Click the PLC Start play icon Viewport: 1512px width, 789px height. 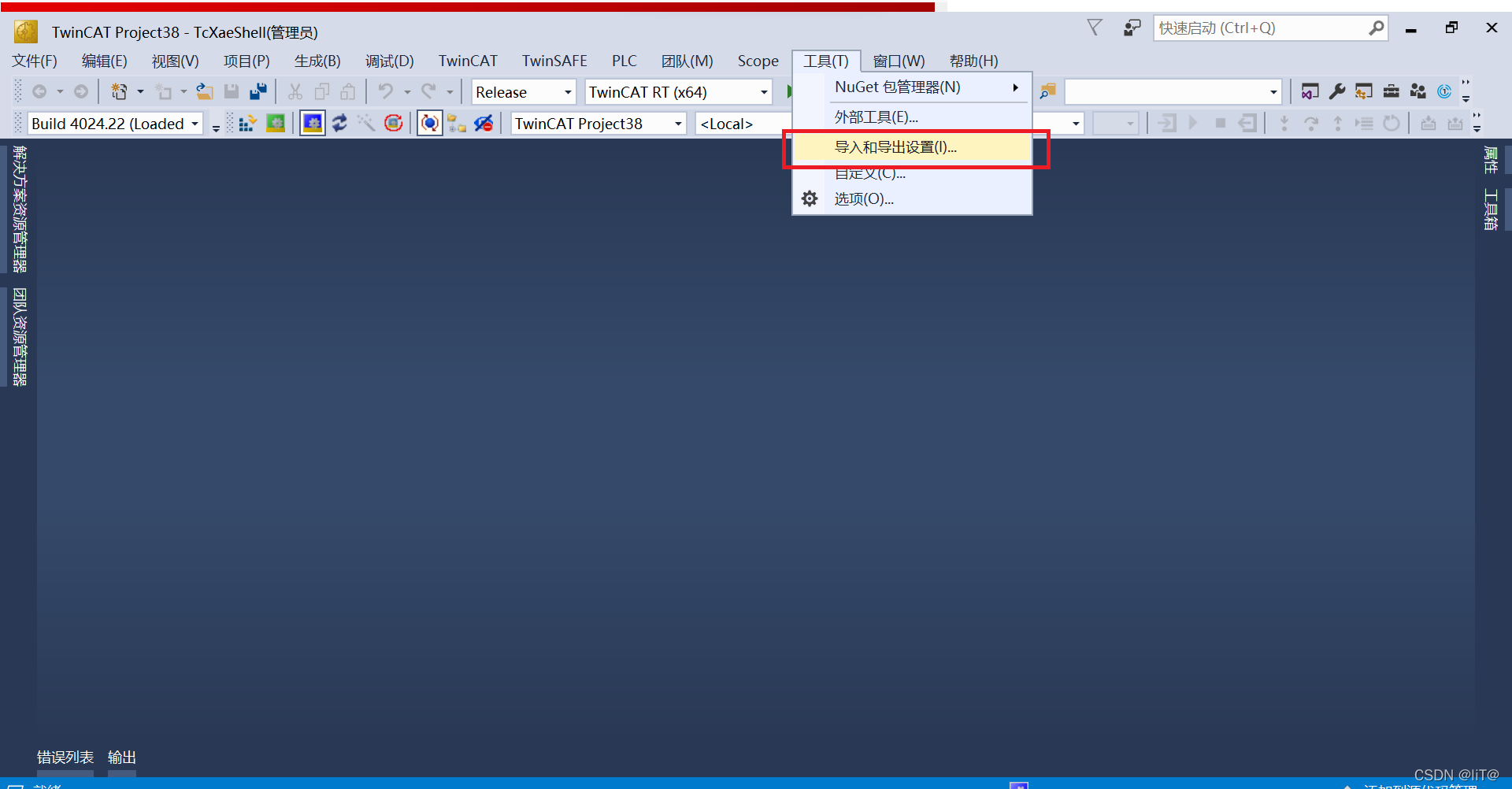pyautogui.click(x=1193, y=124)
